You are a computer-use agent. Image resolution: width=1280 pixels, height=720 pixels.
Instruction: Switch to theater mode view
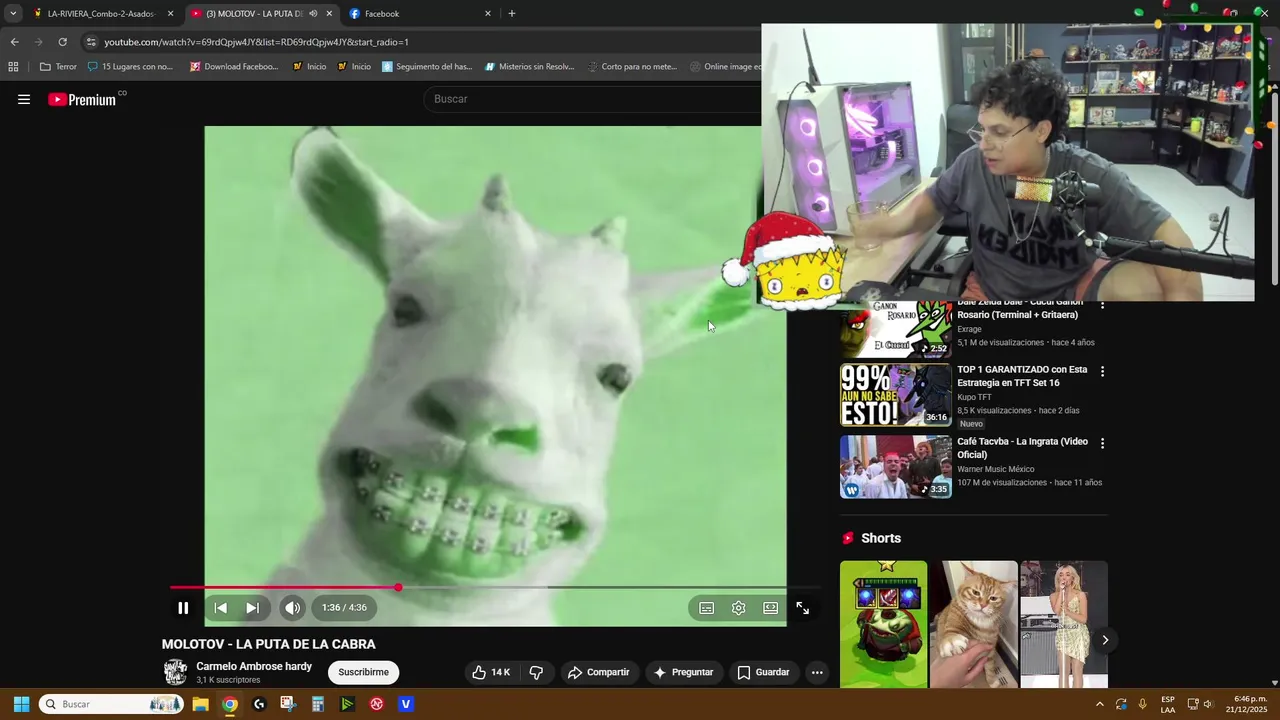tap(770, 608)
